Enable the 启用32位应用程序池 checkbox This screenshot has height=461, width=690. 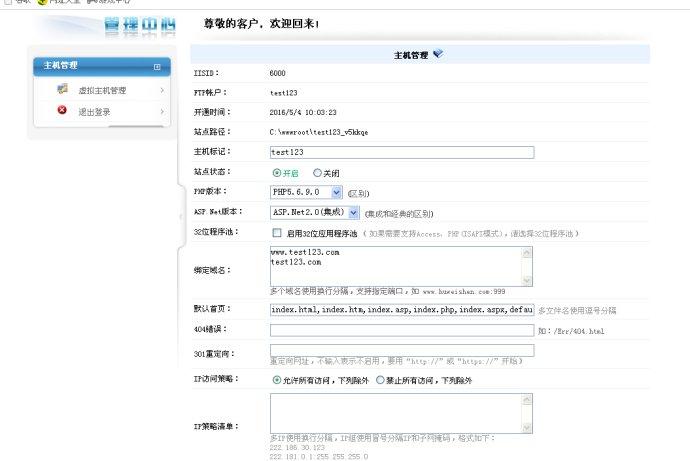[x=277, y=233]
